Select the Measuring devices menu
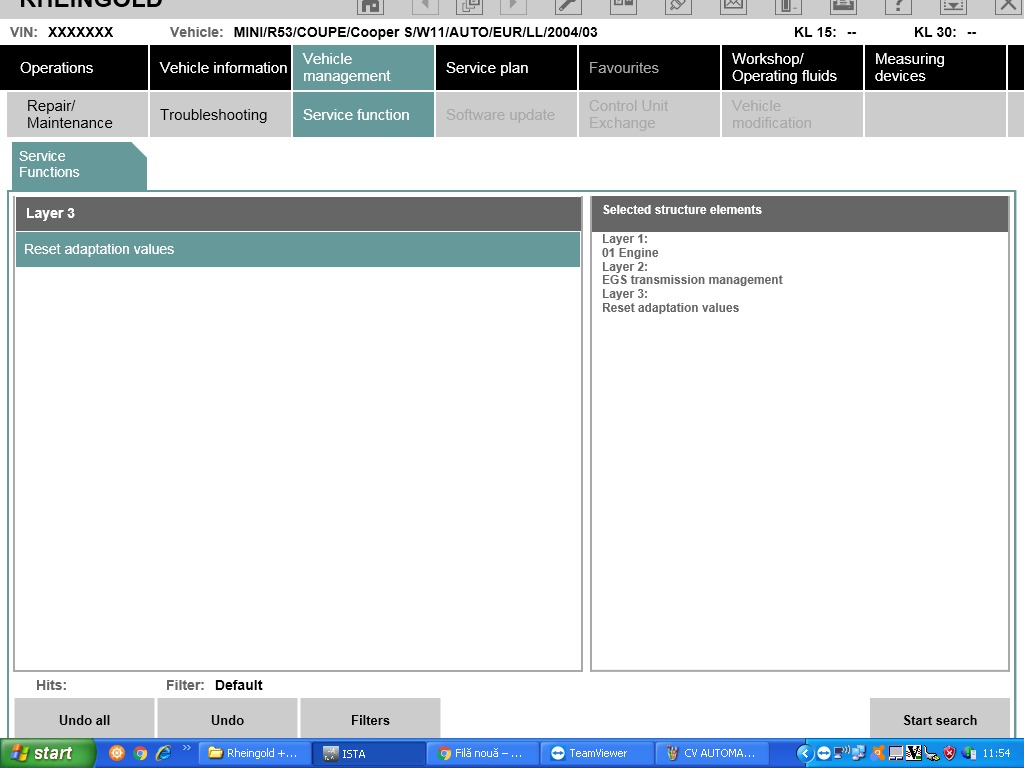Screen dimensions: 1024x768 coord(934,68)
